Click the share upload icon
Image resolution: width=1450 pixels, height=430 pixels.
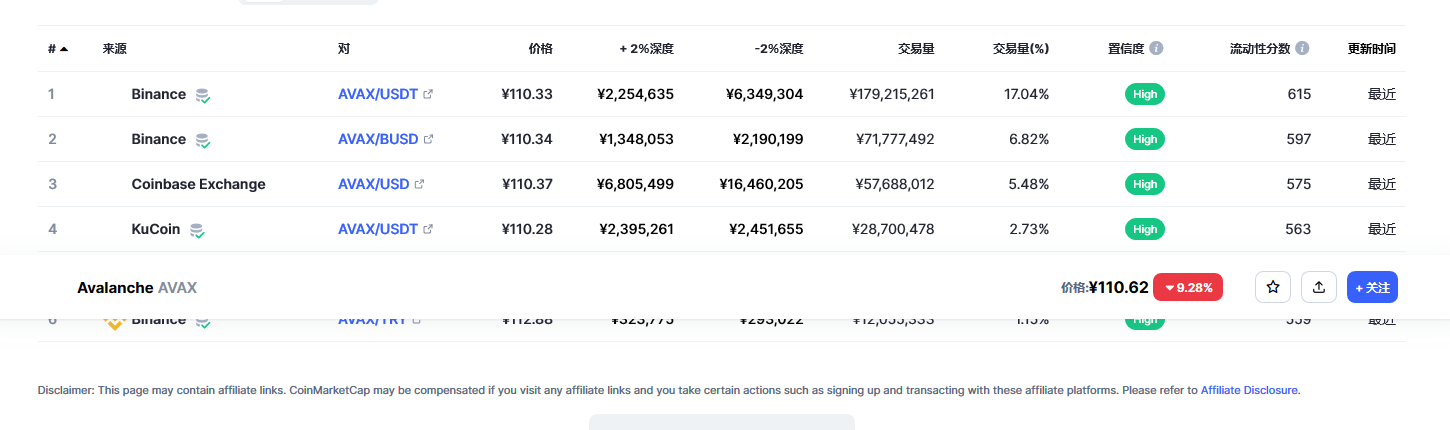(x=1319, y=287)
